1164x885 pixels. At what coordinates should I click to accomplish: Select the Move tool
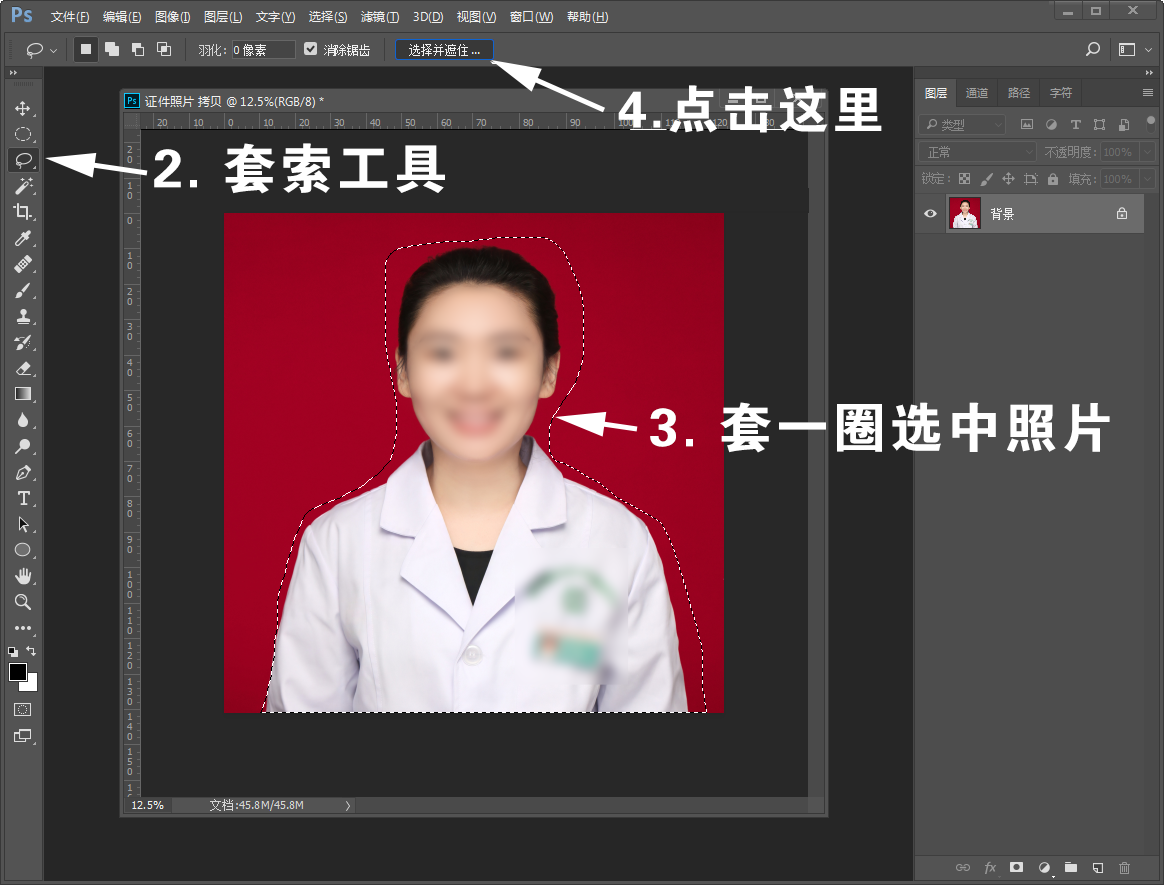[22, 108]
